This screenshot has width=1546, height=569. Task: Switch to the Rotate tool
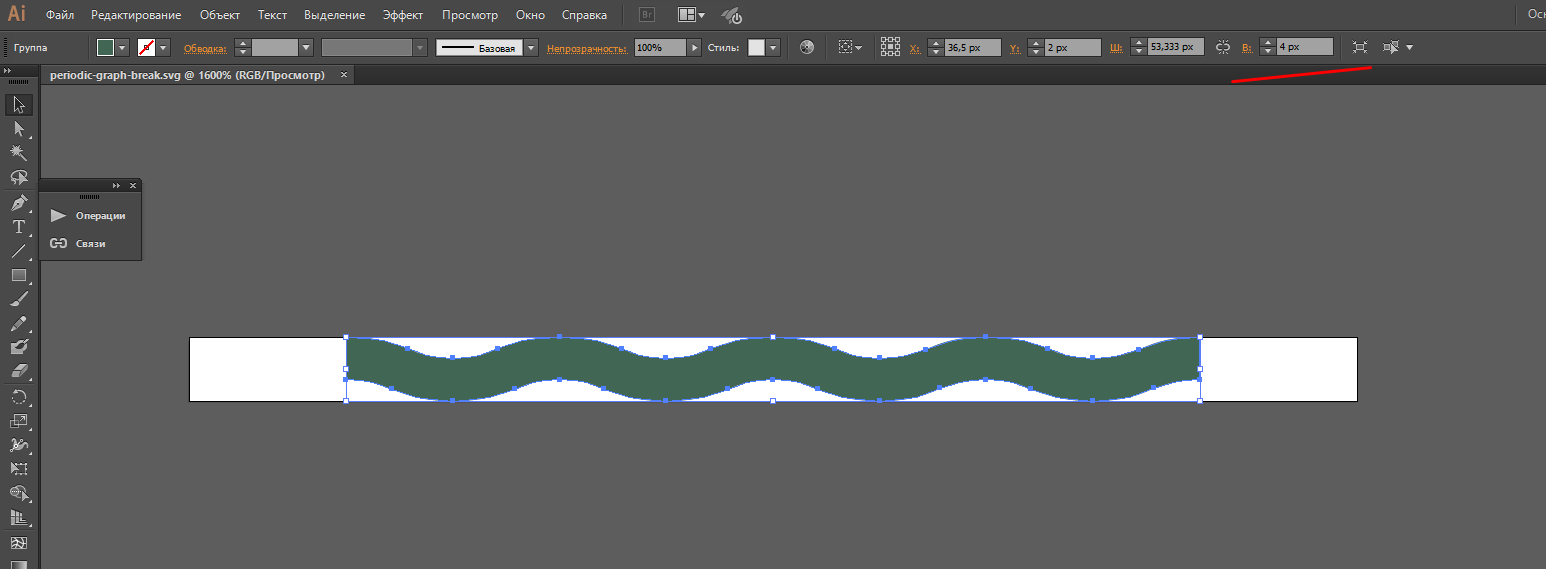tap(18, 397)
